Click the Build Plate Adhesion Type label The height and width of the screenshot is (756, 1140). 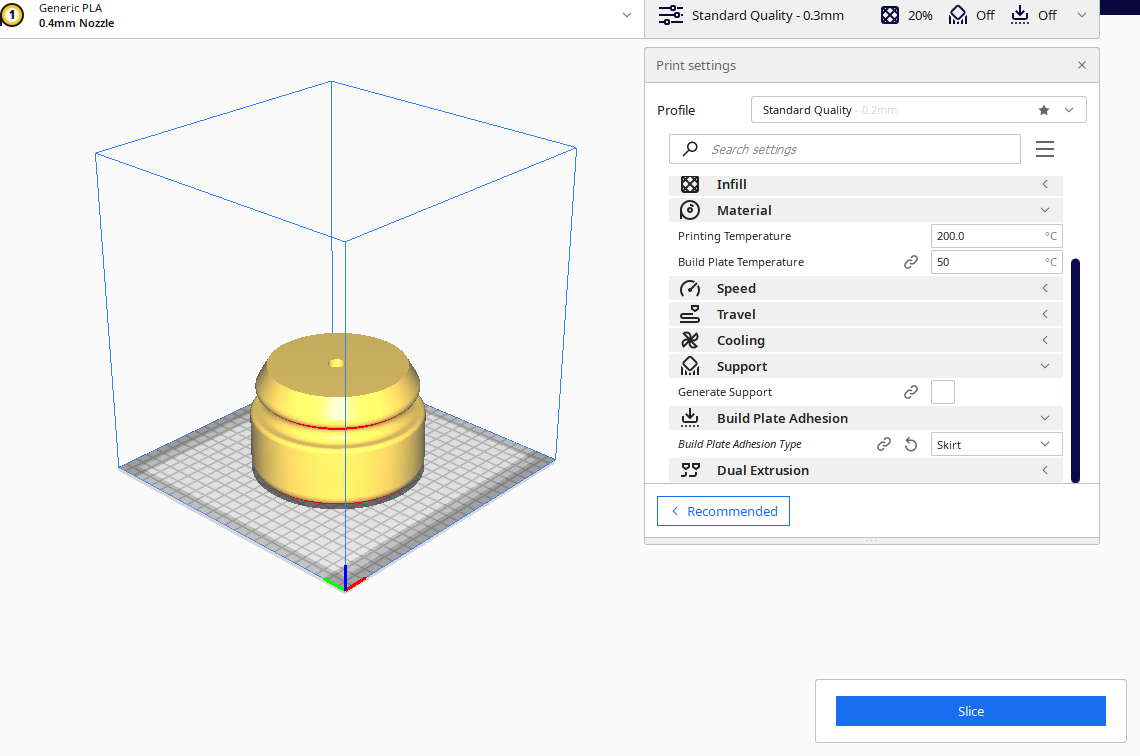tap(739, 444)
